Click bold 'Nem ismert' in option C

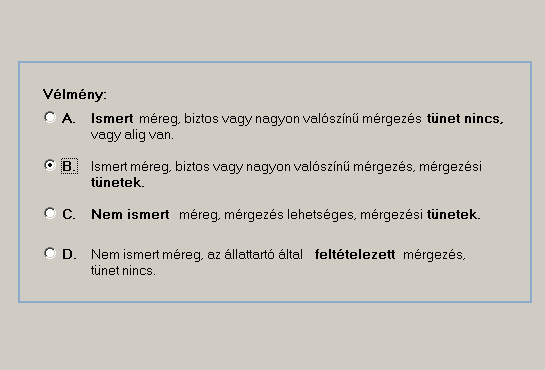click(130, 214)
